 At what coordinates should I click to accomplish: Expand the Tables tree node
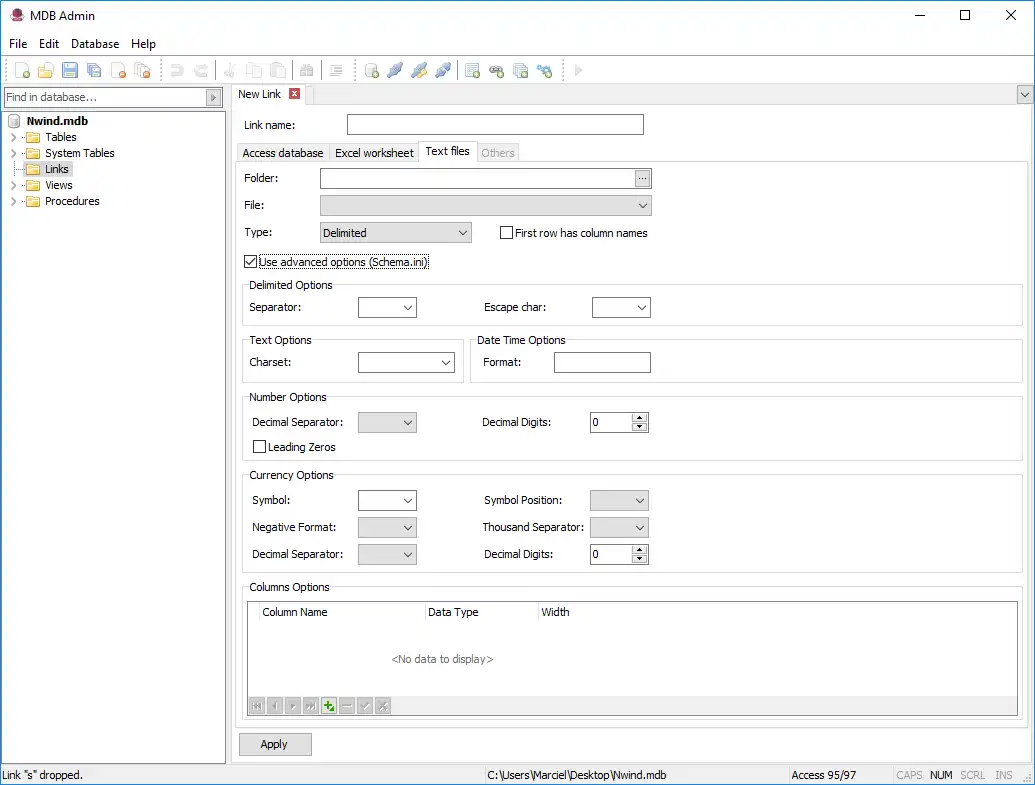click(x=14, y=137)
